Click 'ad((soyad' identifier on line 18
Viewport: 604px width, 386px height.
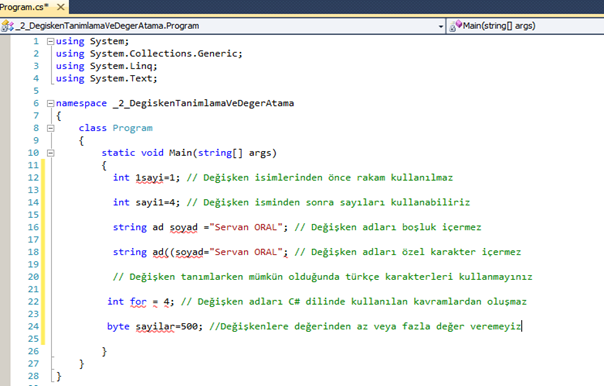(178, 252)
